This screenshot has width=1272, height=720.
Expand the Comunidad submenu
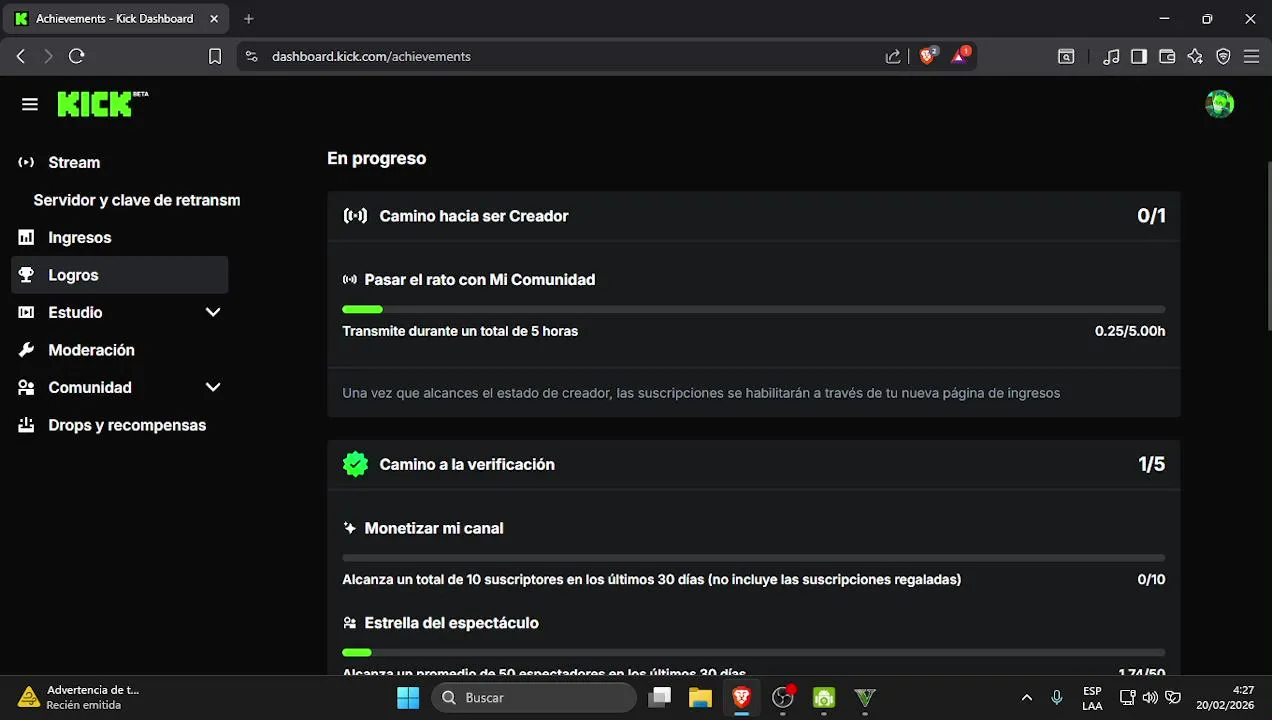[x=213, y=387]
